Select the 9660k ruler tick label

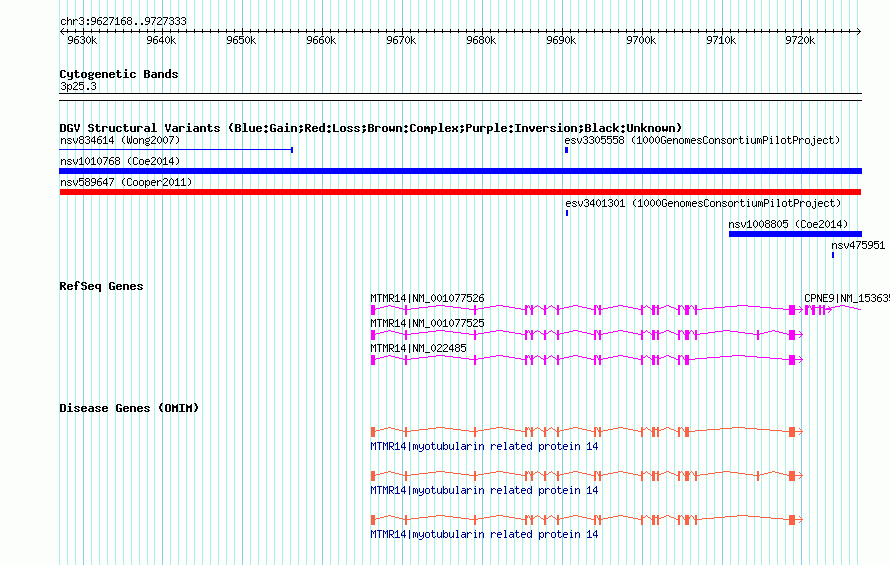pos(321,40)
